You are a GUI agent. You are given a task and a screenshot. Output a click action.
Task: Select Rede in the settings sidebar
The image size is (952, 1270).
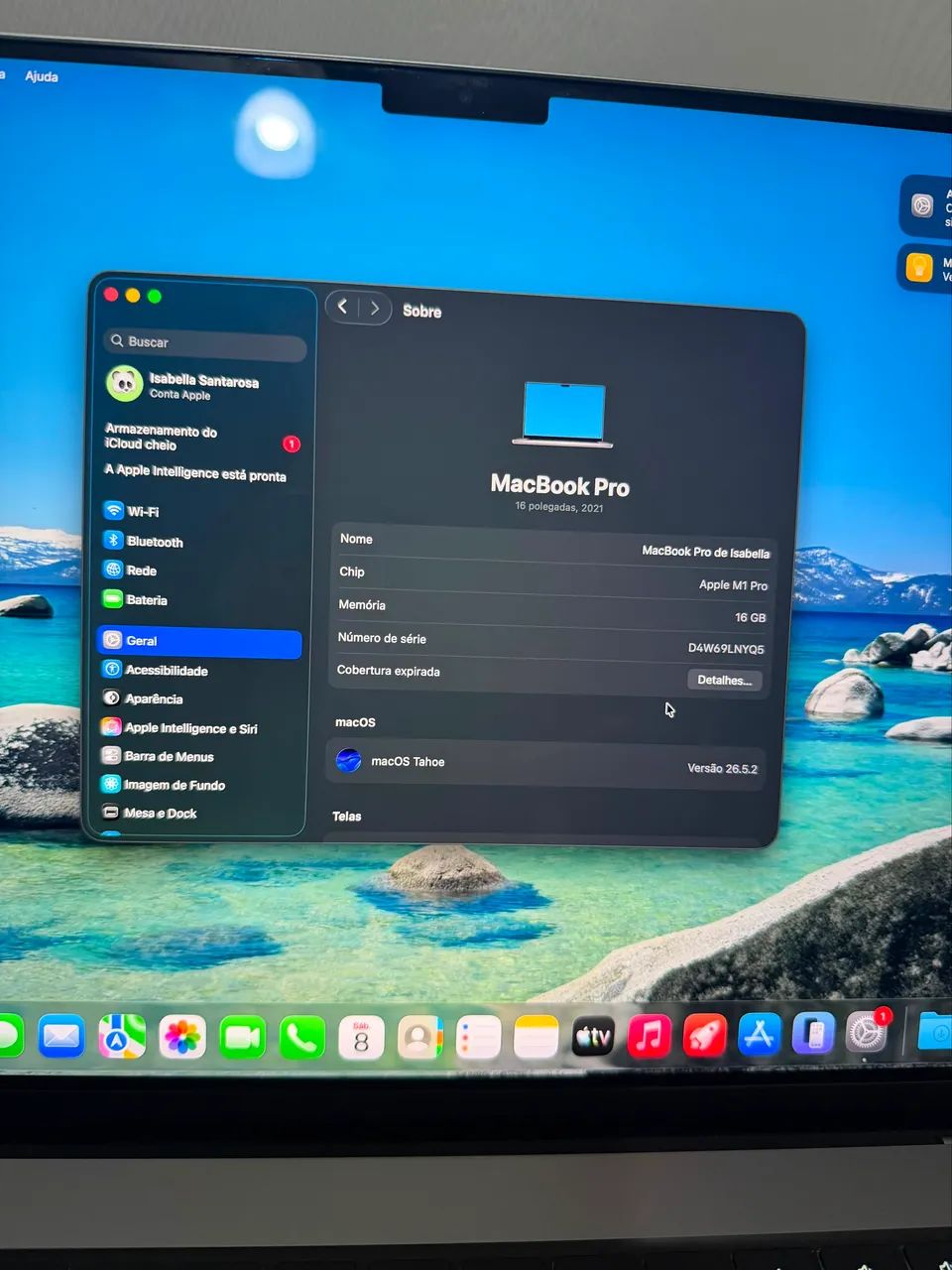coord(130,571)
